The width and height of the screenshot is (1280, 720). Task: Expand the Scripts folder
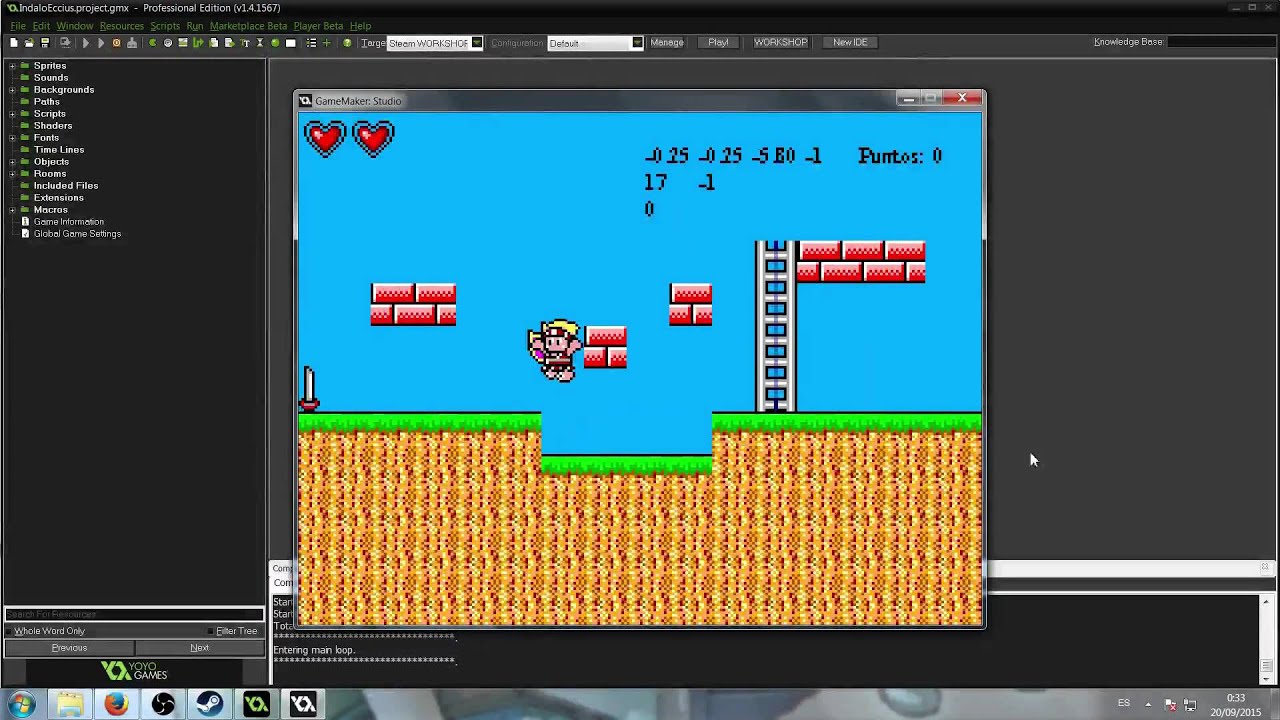click(12, 114)
